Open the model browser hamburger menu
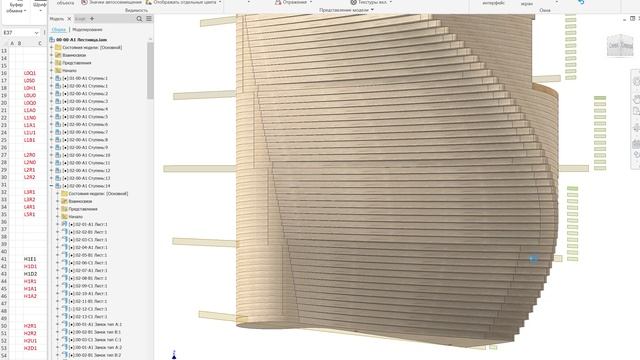 pyautogui.click(x=149, y=19)
